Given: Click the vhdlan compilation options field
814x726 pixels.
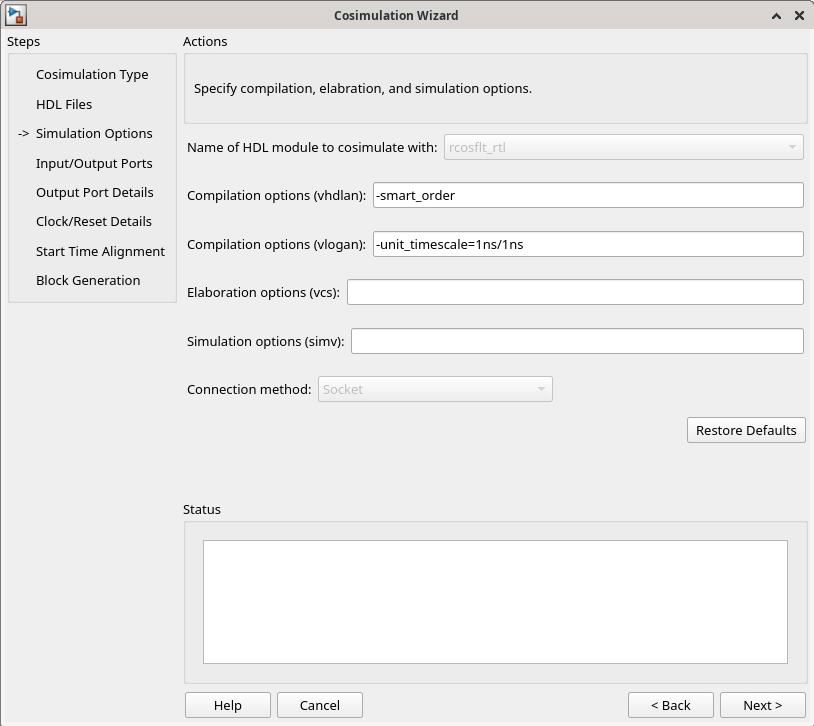Looking at the screenshot, I should [587, 196].
